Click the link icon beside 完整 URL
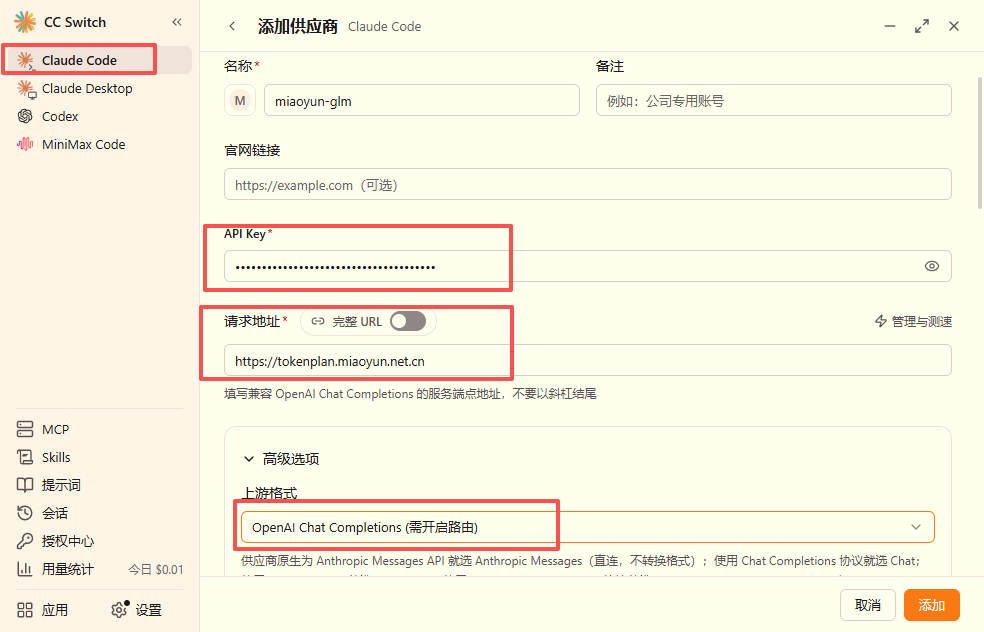984x632 pixels. coord(318,321)
